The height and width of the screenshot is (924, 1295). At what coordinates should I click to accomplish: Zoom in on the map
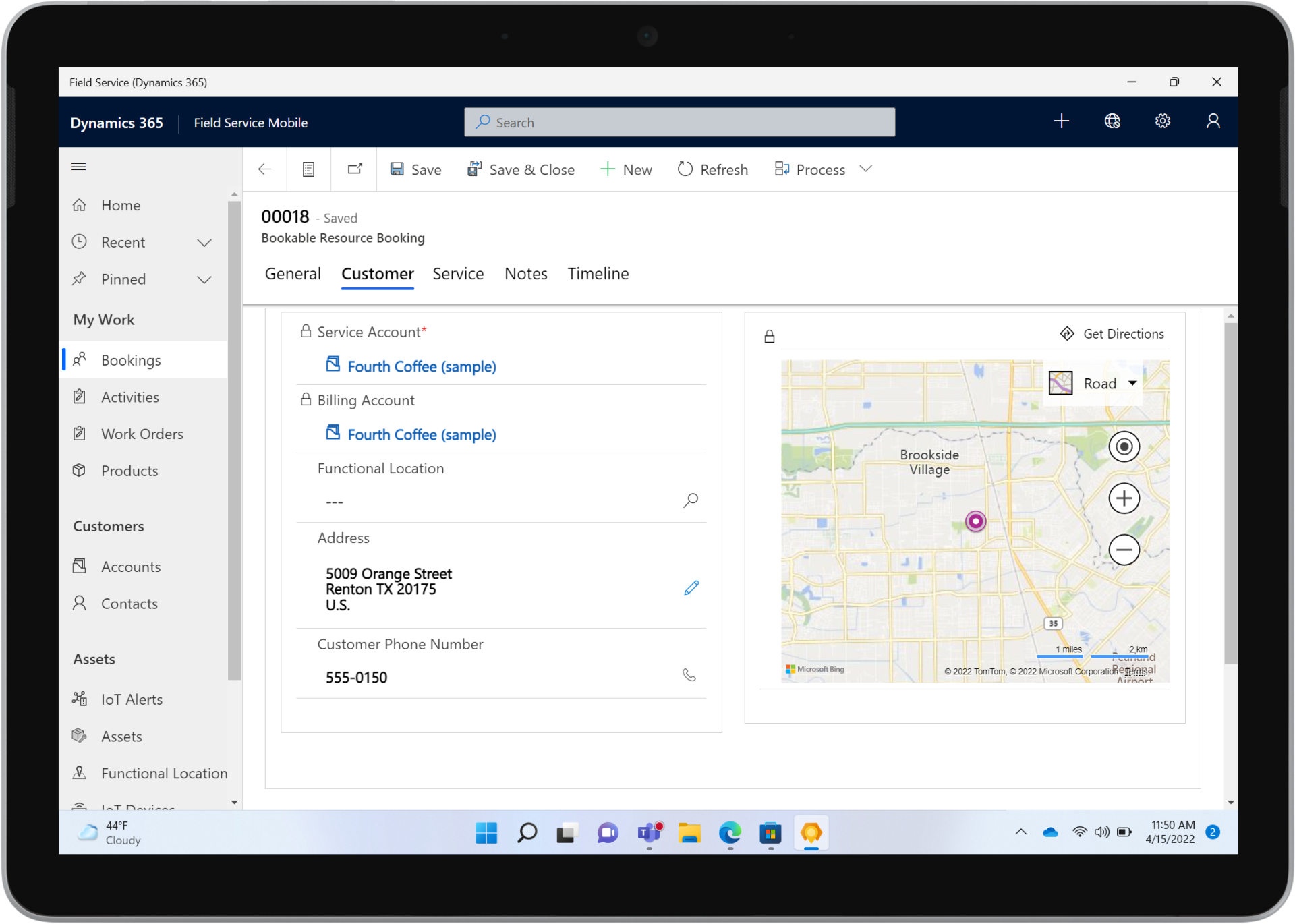(x=1124, y=498)
